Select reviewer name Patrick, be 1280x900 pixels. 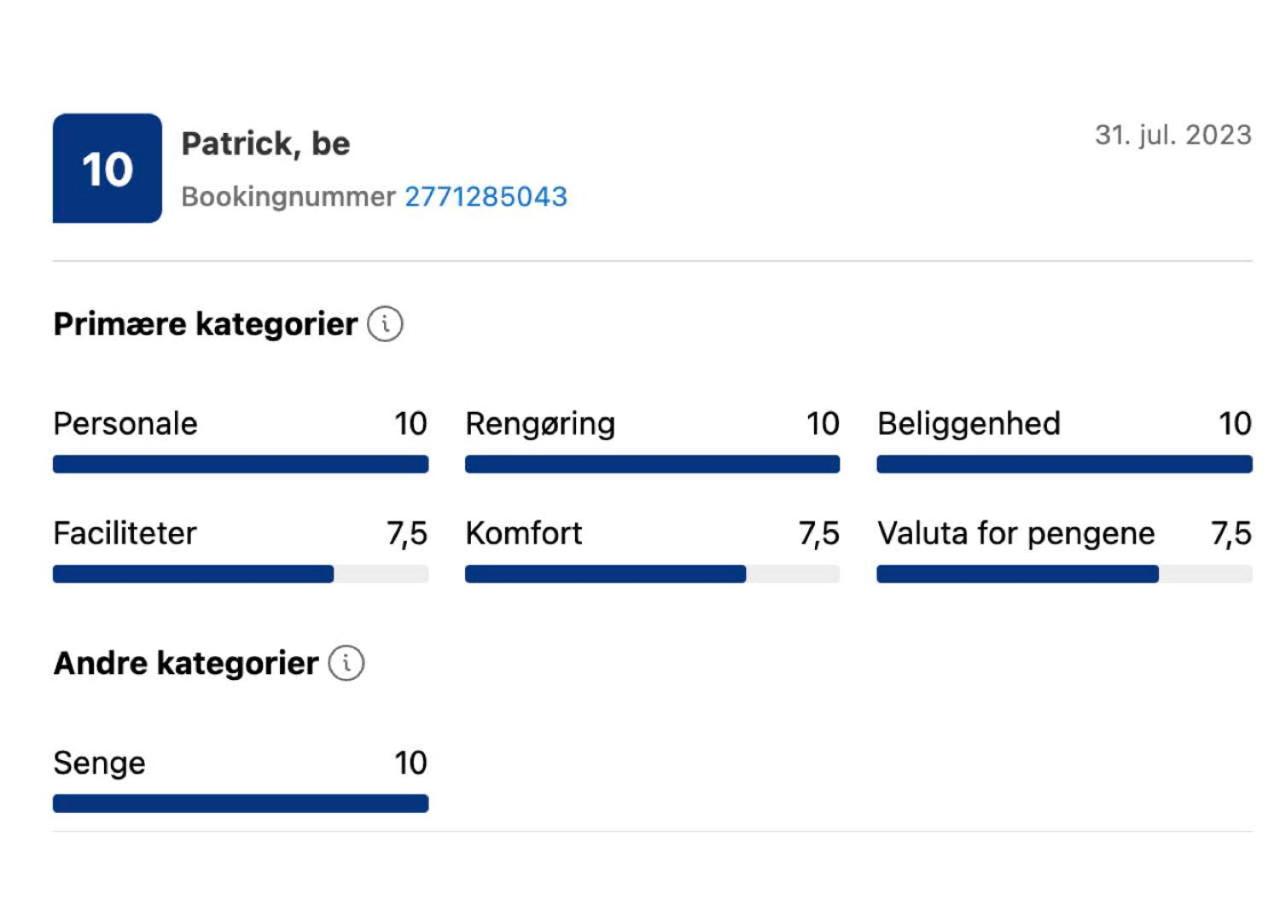[x=265, y=144]
